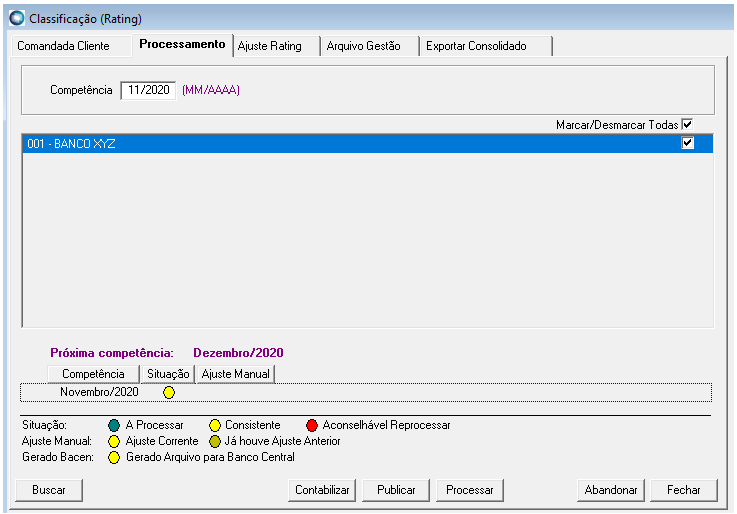737x514 pixels.
Task: Select the Novembro/2020 grid row text
Action: tap(99, 392)
